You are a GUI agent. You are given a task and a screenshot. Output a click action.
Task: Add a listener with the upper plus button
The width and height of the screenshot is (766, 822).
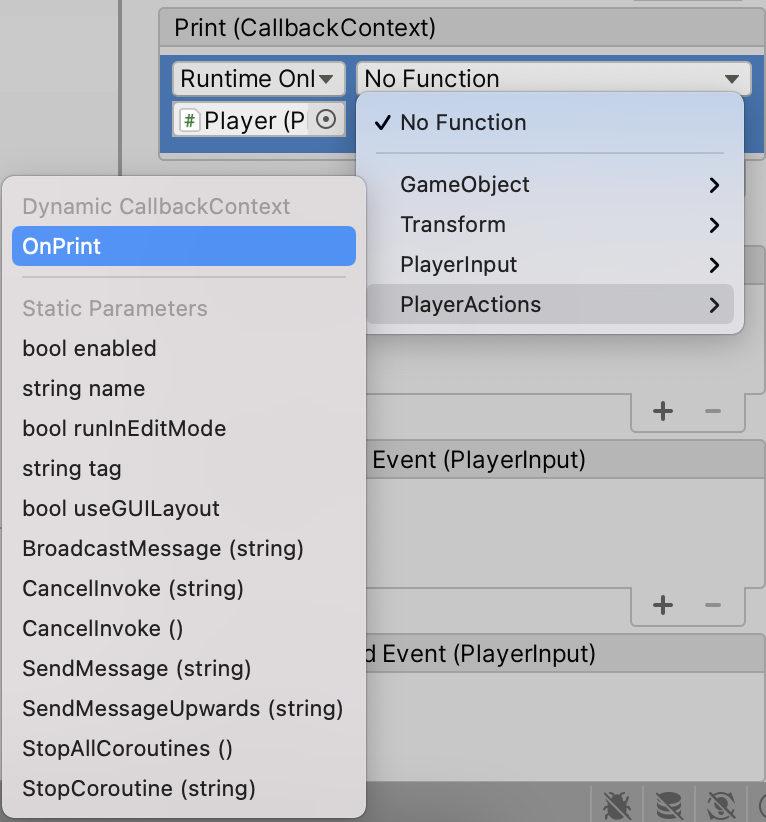[663, 411]
